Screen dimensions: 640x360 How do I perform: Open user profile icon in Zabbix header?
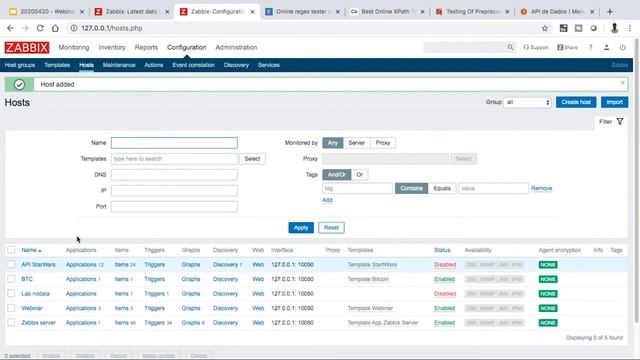607,47
